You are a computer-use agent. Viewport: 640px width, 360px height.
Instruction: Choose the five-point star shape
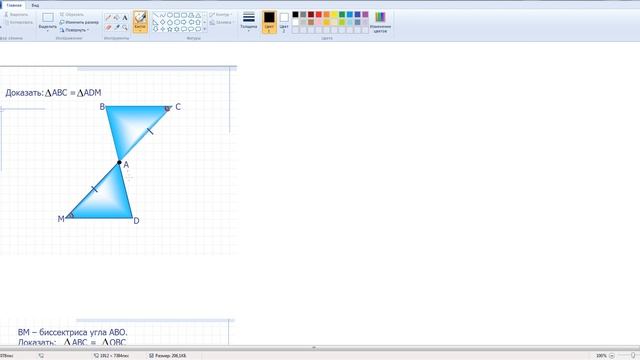(170, 29)
